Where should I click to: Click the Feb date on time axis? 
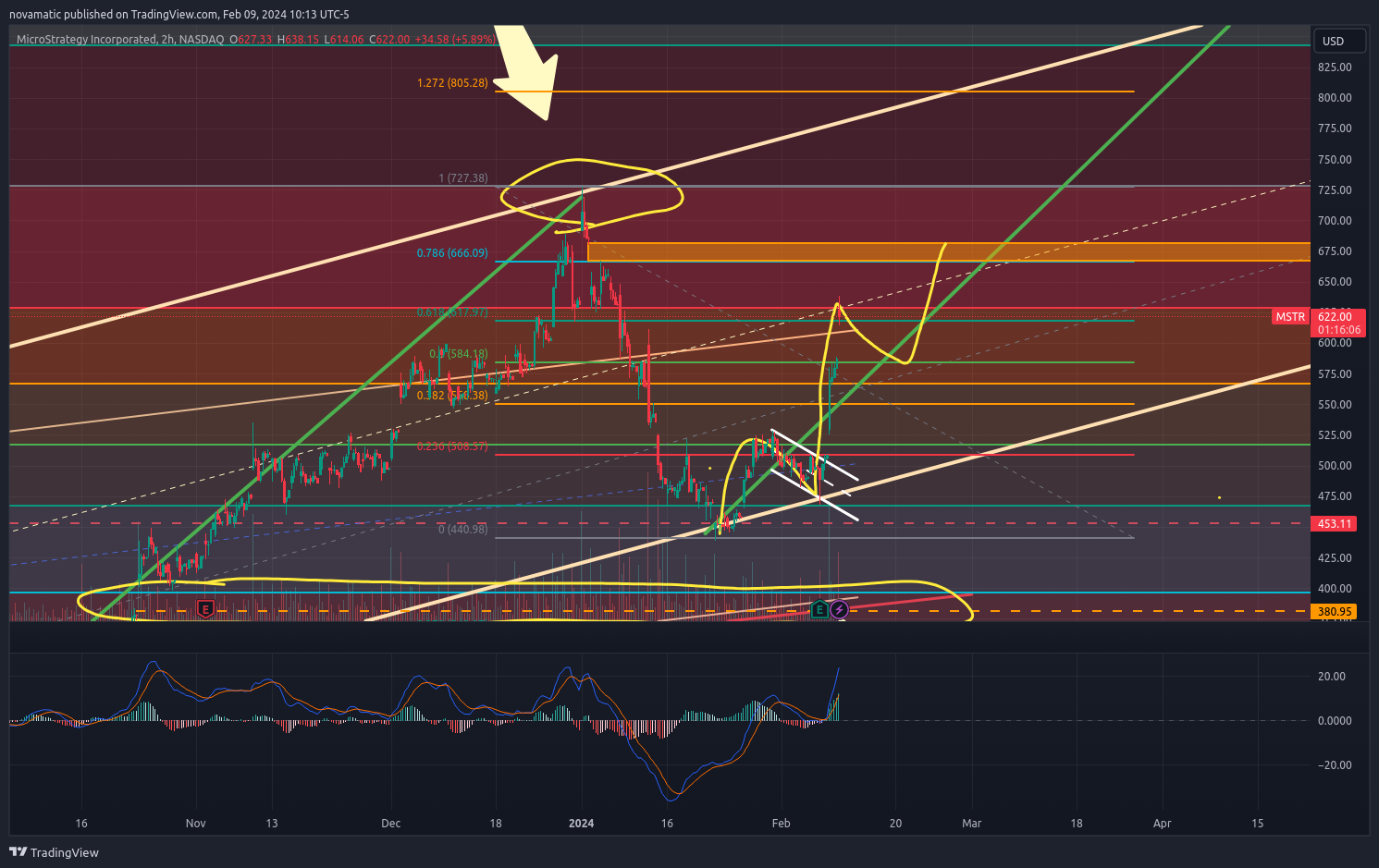click(782, 824)
